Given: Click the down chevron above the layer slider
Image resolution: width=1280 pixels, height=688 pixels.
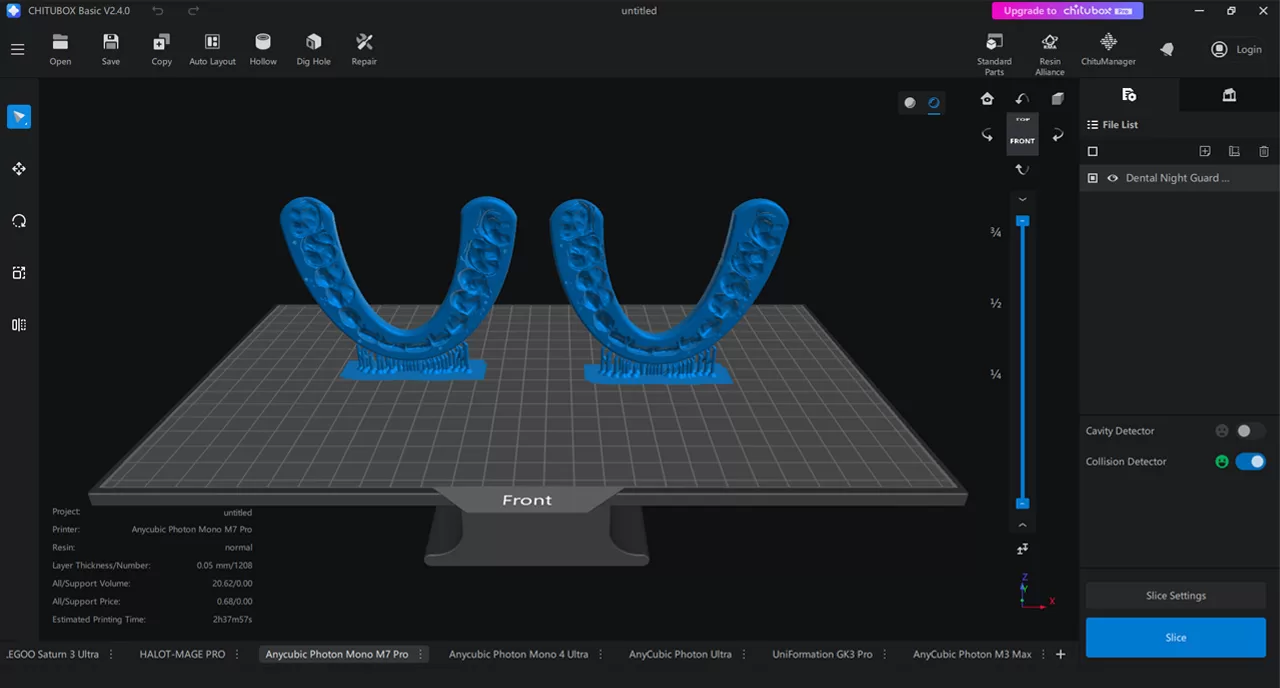Looking at the screenshot, I should [x=1022, y=200].
